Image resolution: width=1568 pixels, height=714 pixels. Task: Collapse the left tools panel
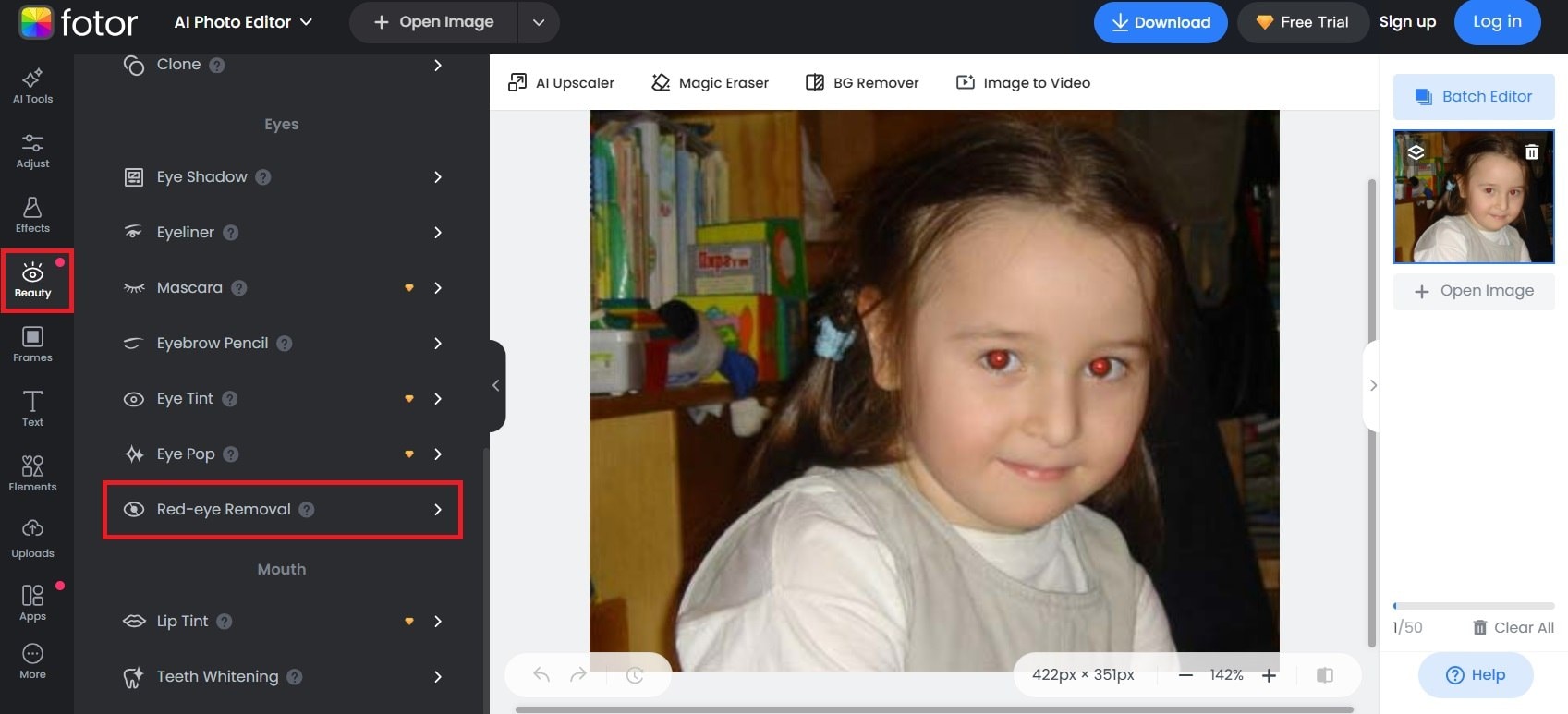[x=496, y=385]
